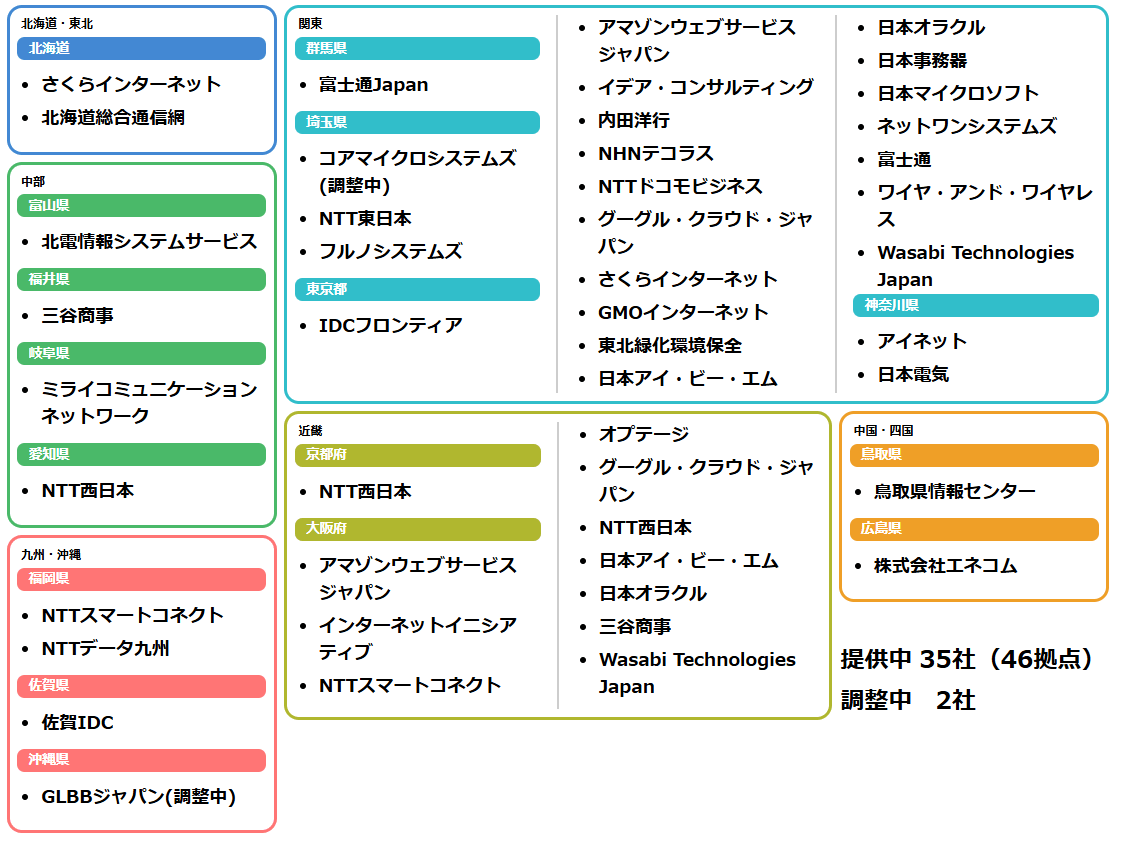Viewport: 1122px width, 844px height.
Task: Click the 東京都 header bar
Action: point(418,289)
